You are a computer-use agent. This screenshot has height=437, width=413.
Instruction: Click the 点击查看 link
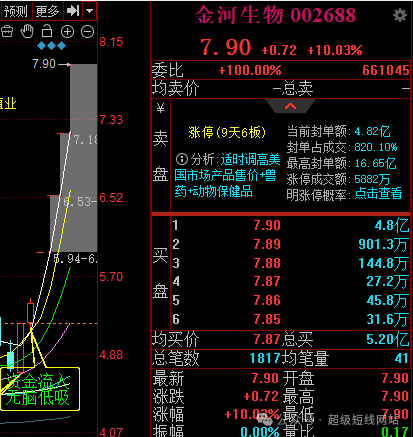(x=378, y=193)
